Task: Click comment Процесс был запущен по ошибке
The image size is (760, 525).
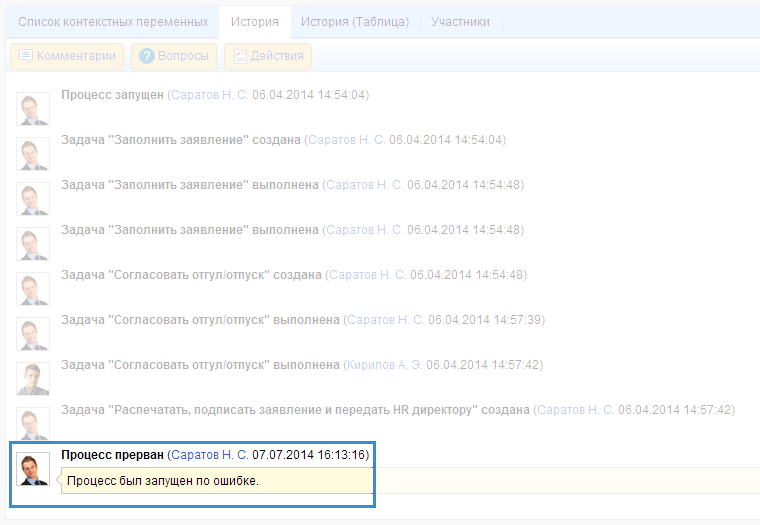Action: (163, 481)
